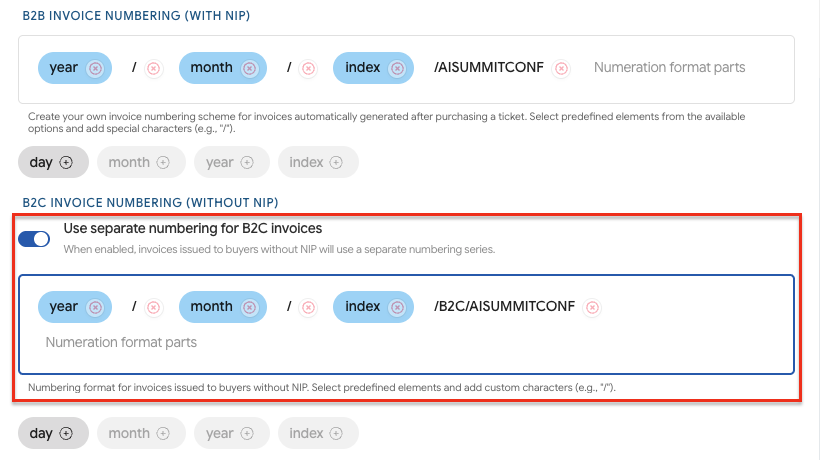The width and height of the screenshot is (820, 460).
Task: Delete first slash separator in B2C format
Action: [x=153, y=307]
